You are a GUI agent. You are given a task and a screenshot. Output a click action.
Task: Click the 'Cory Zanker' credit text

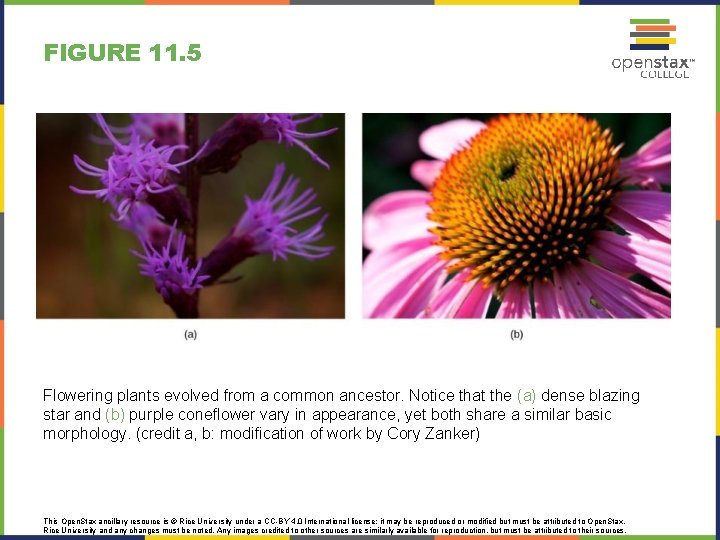pyautogui.click(x=431, y=433)
